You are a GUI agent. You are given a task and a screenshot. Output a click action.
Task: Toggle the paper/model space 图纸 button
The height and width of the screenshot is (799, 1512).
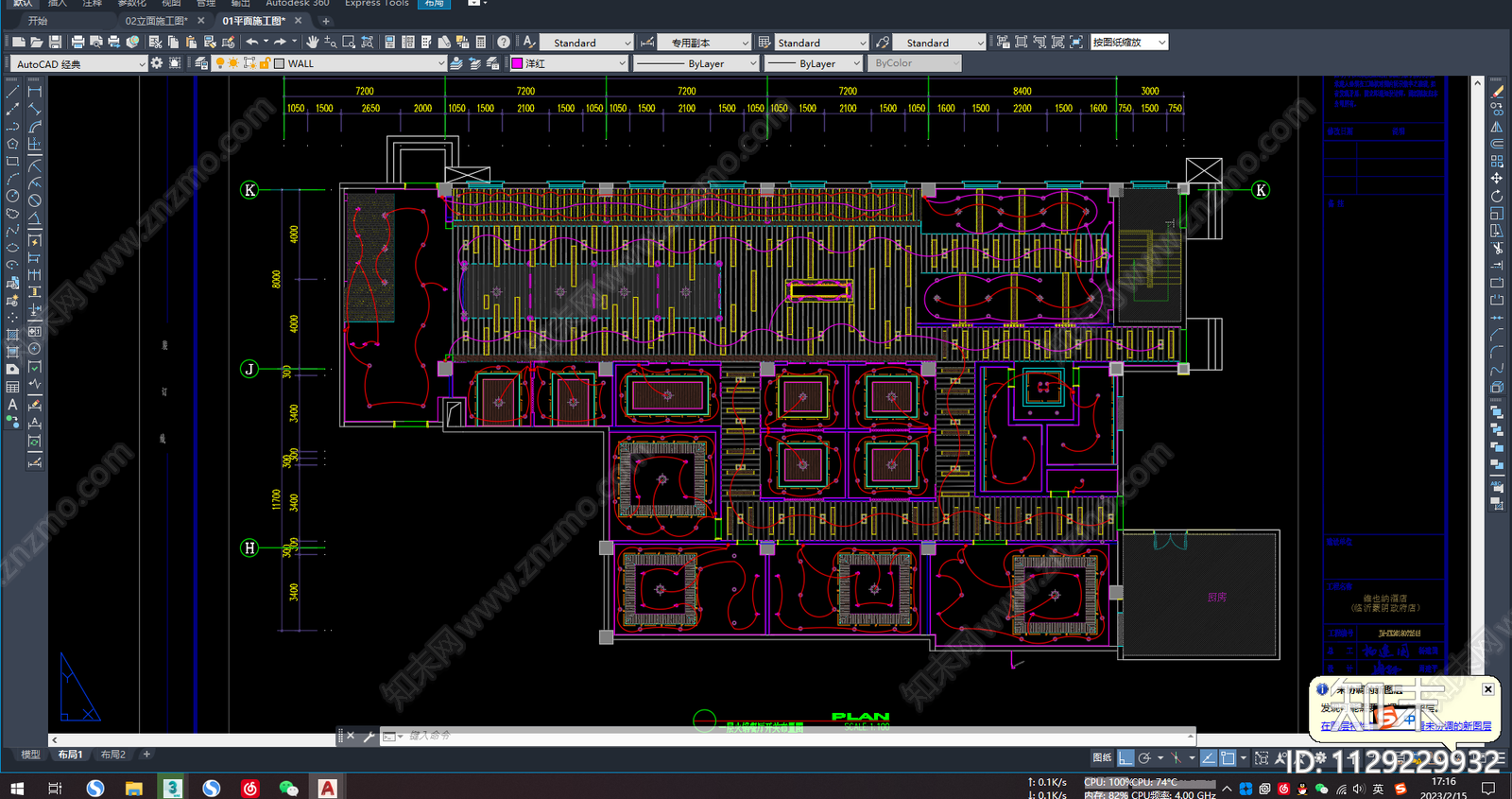[x=1102, y=757]
